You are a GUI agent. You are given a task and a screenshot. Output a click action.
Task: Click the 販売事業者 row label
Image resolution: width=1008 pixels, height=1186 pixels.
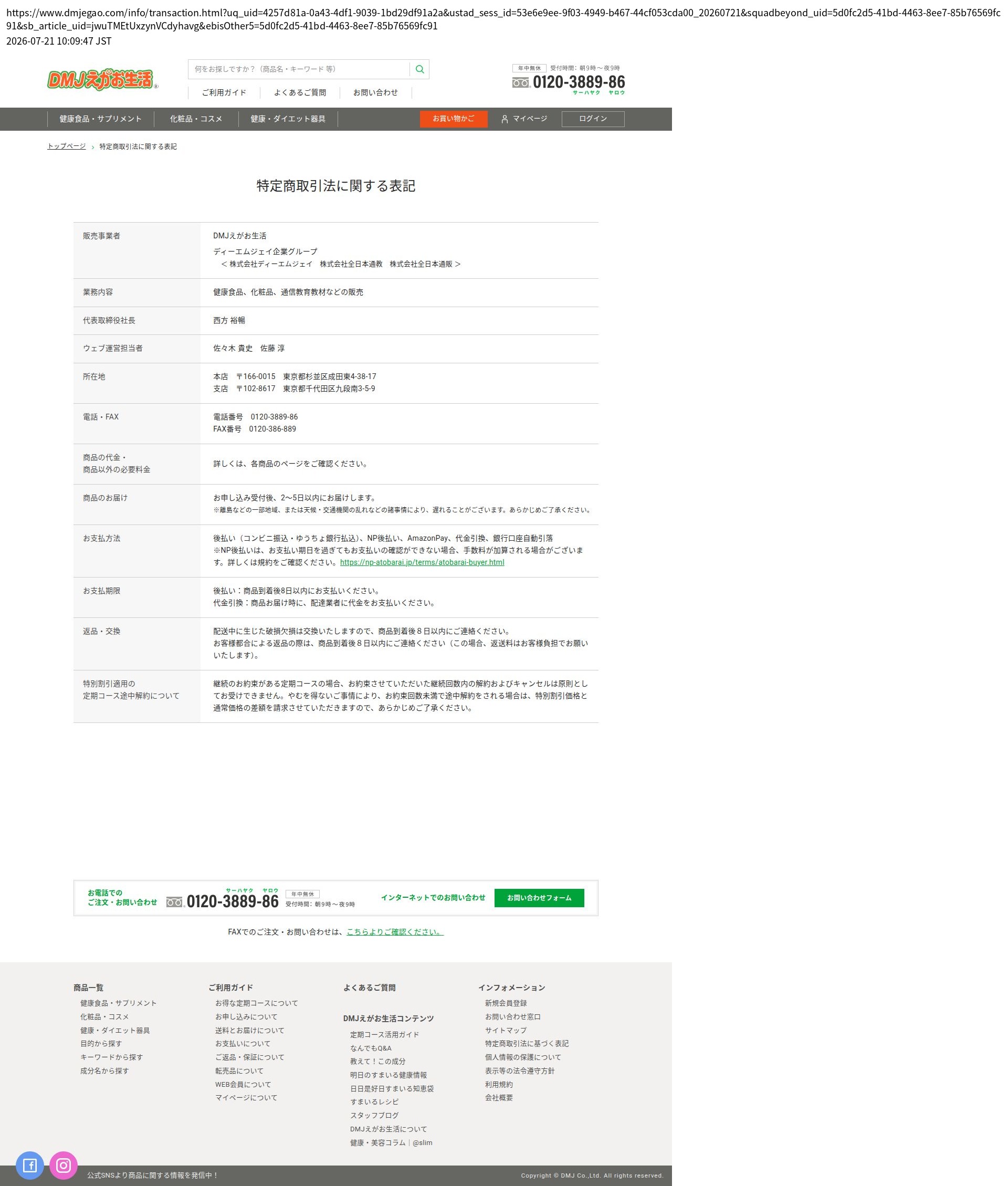[x=102, y=236]
